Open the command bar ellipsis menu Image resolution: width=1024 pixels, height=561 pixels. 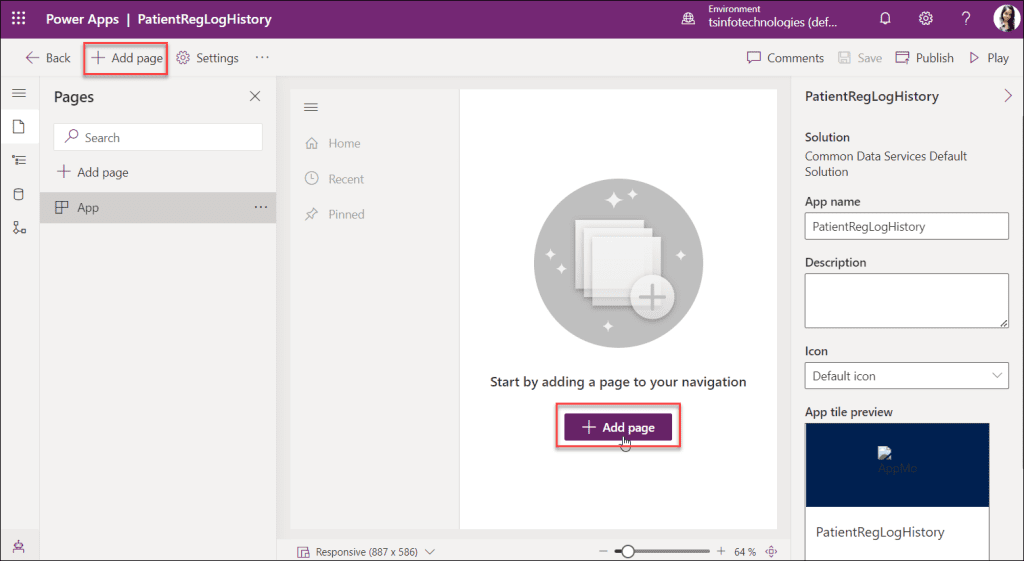(x=262, y=57)
